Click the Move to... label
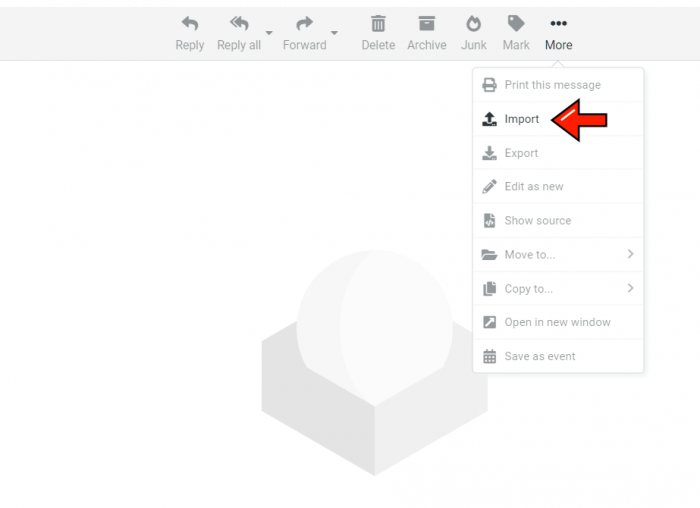 point(530,254)
